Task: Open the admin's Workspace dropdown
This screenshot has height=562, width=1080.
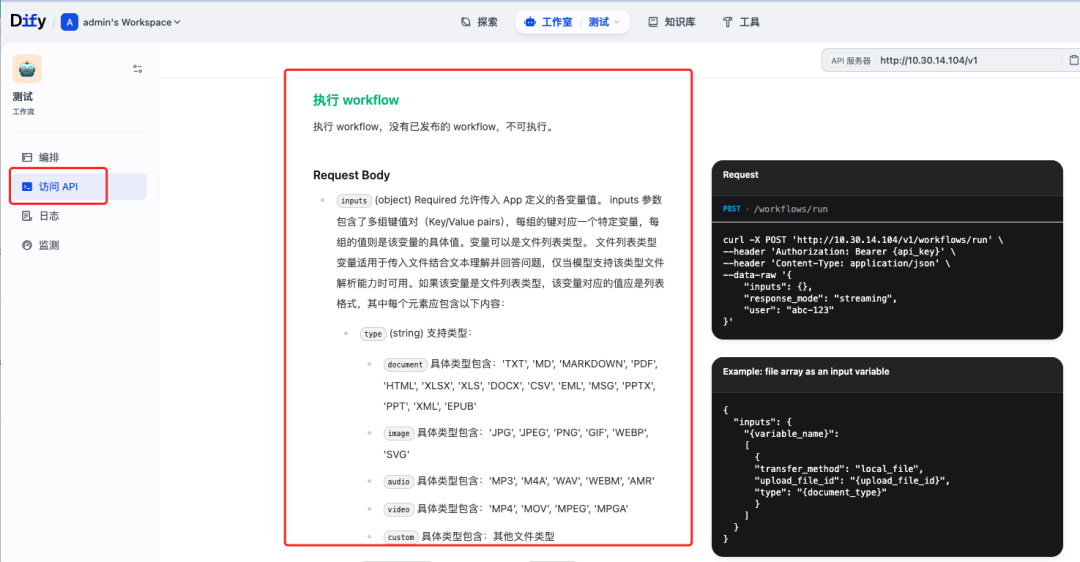Action: [x=132, y=22]
